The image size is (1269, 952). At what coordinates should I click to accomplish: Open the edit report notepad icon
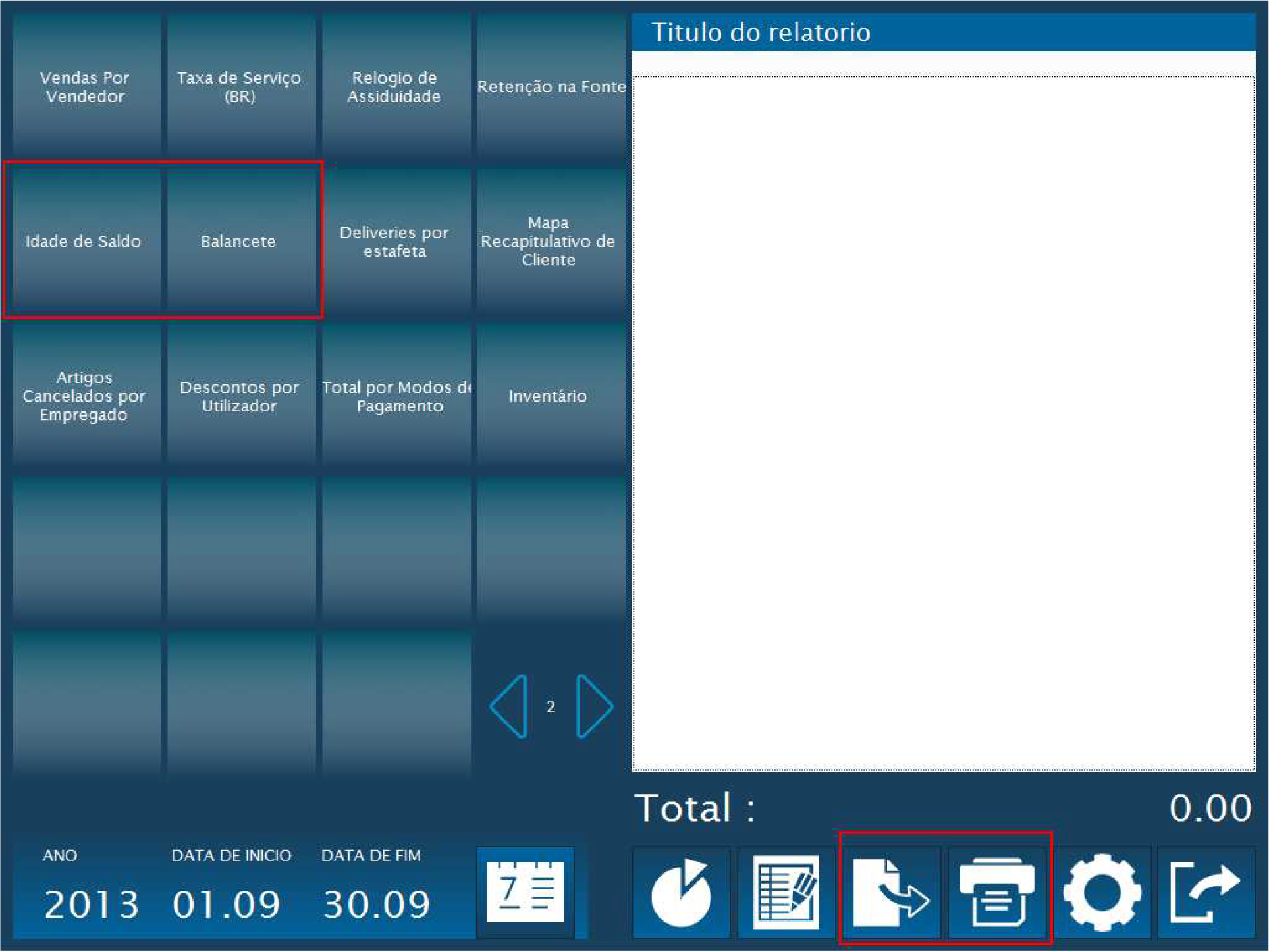pyautogui.click(x=786, y=892)
